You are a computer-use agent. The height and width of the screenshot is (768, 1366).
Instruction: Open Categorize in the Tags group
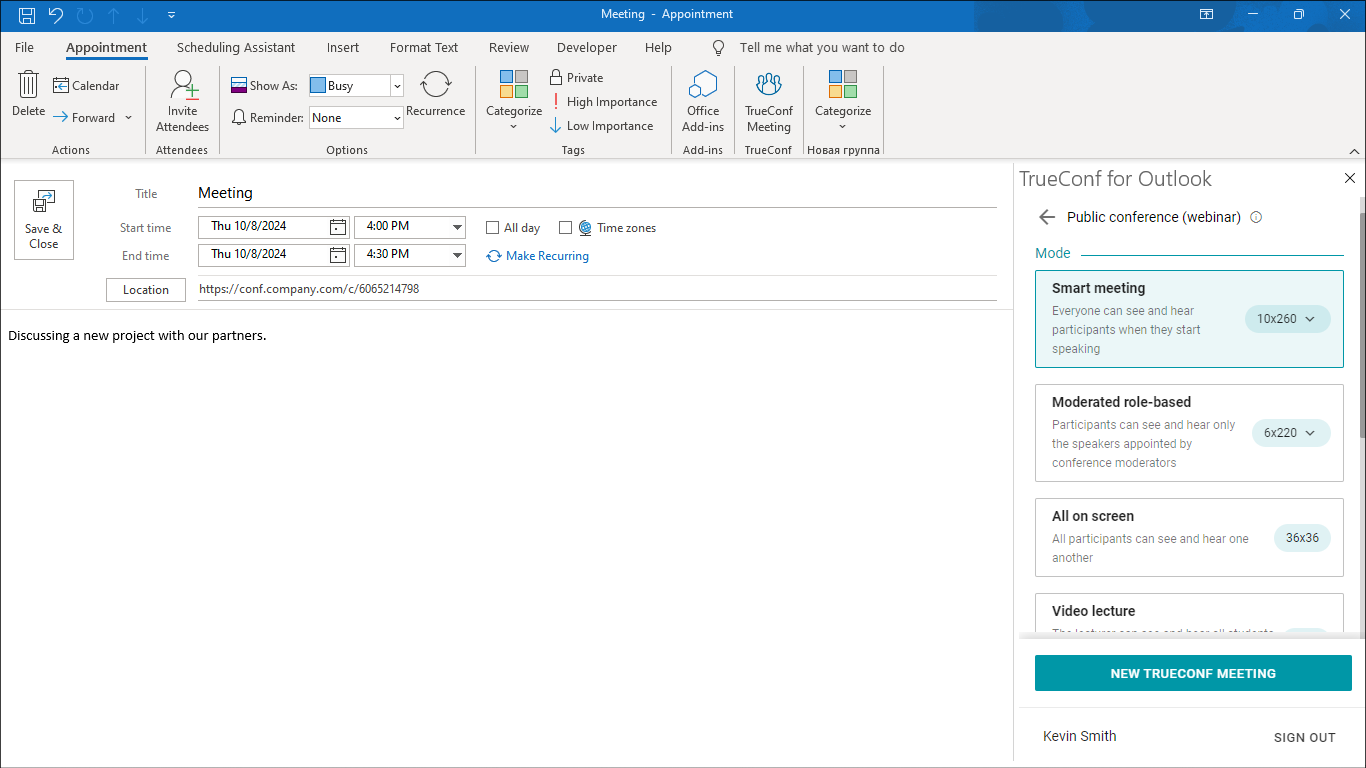pos(514,101)
